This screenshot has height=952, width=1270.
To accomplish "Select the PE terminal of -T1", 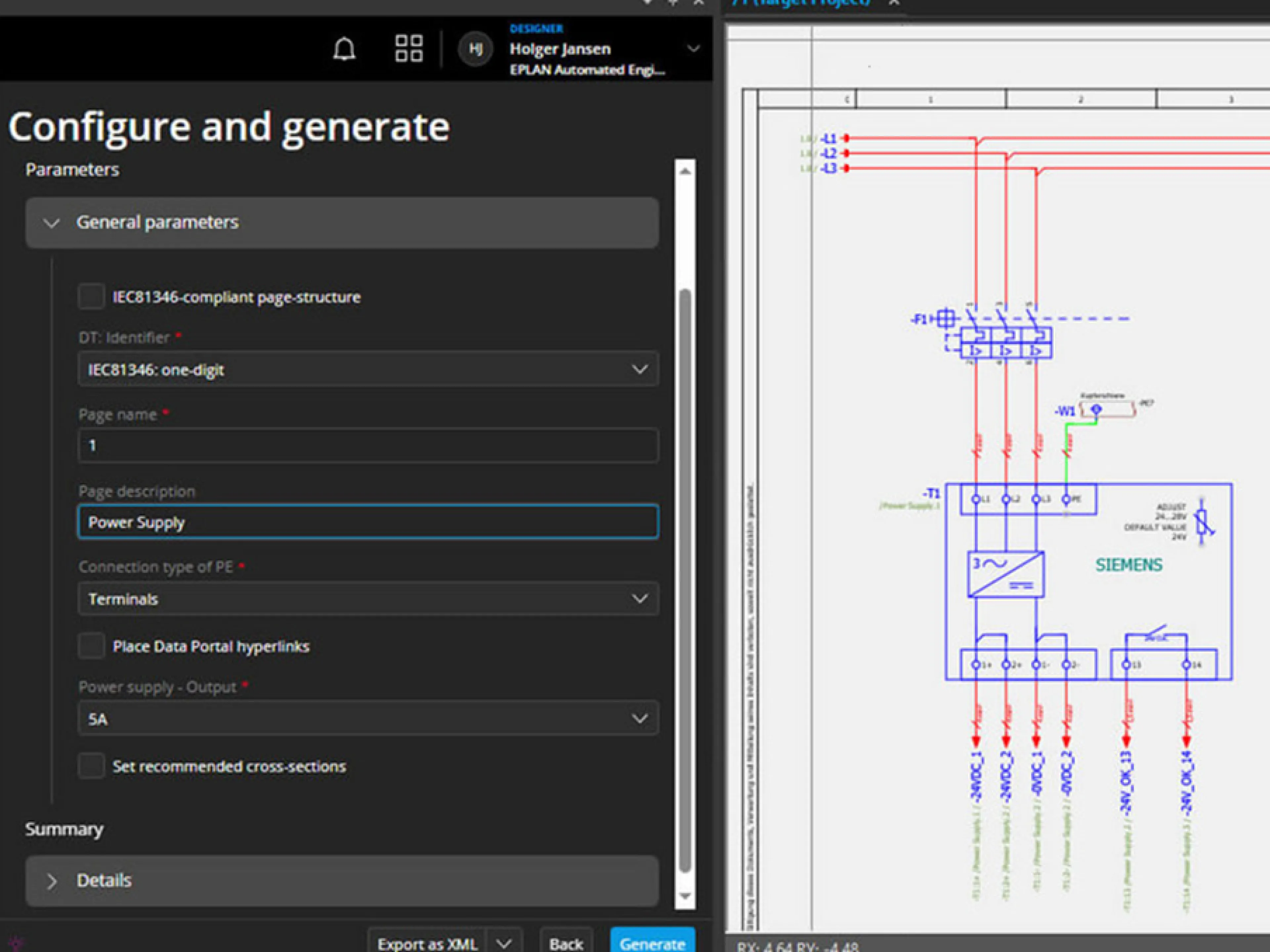I will point(1066,499).
